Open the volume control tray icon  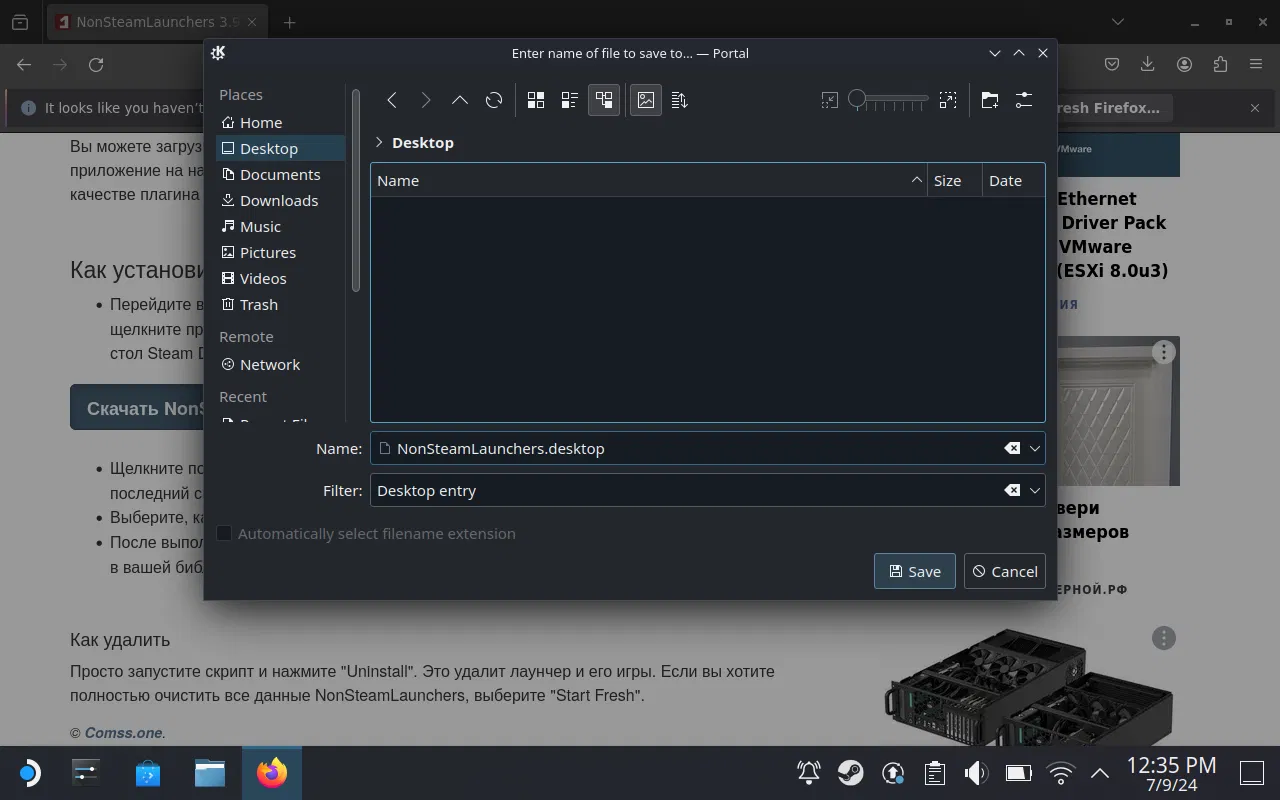point(976,773)
